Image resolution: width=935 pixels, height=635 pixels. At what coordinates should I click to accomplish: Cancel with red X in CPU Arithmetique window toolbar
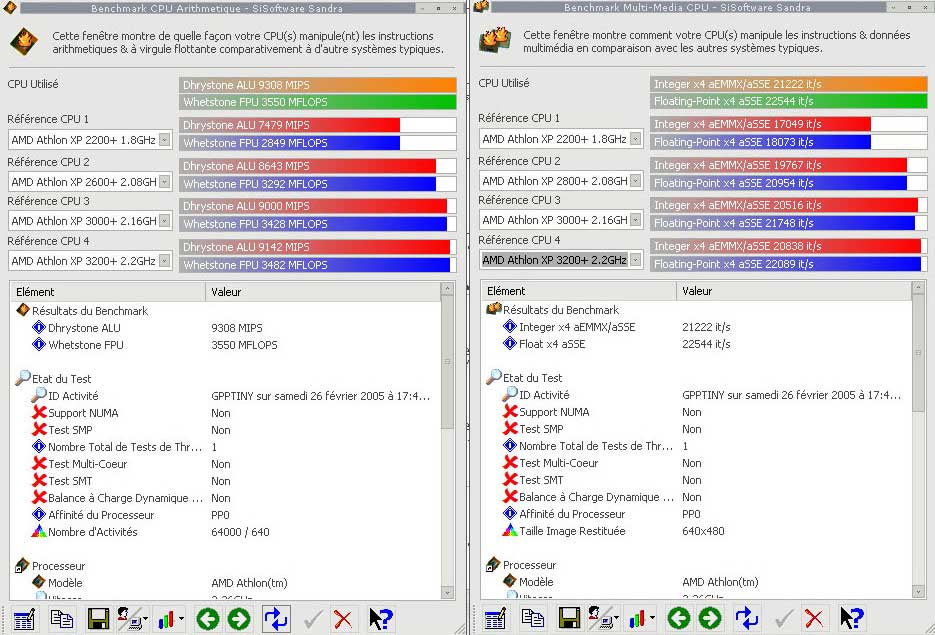[x=343, y=619]
